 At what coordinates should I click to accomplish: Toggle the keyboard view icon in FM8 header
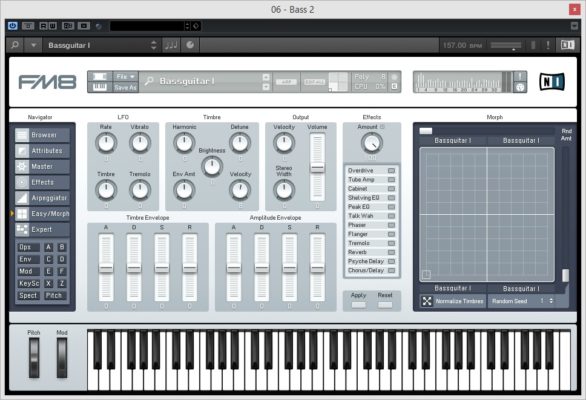pos(99,87)
